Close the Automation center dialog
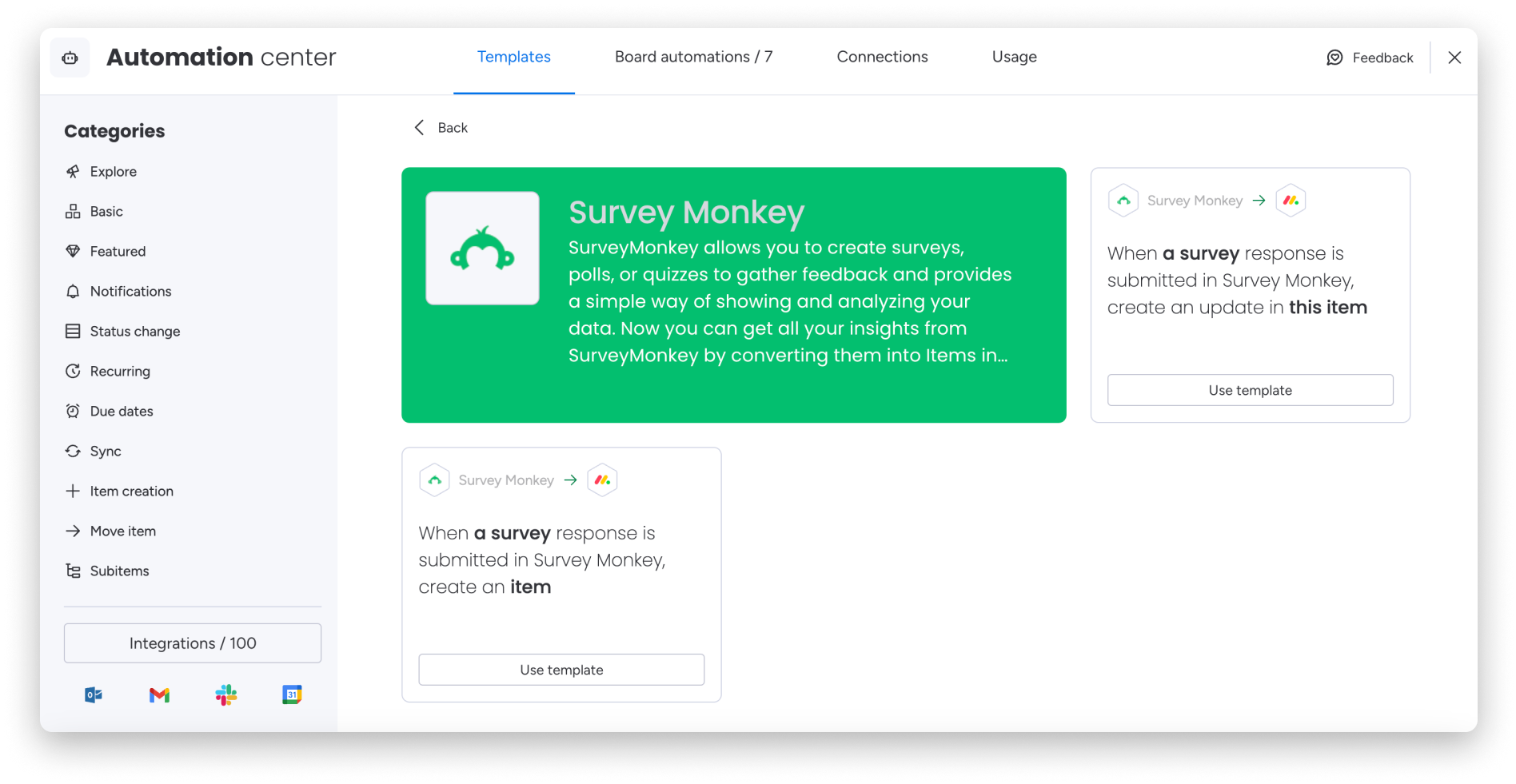 point(1454,58)
